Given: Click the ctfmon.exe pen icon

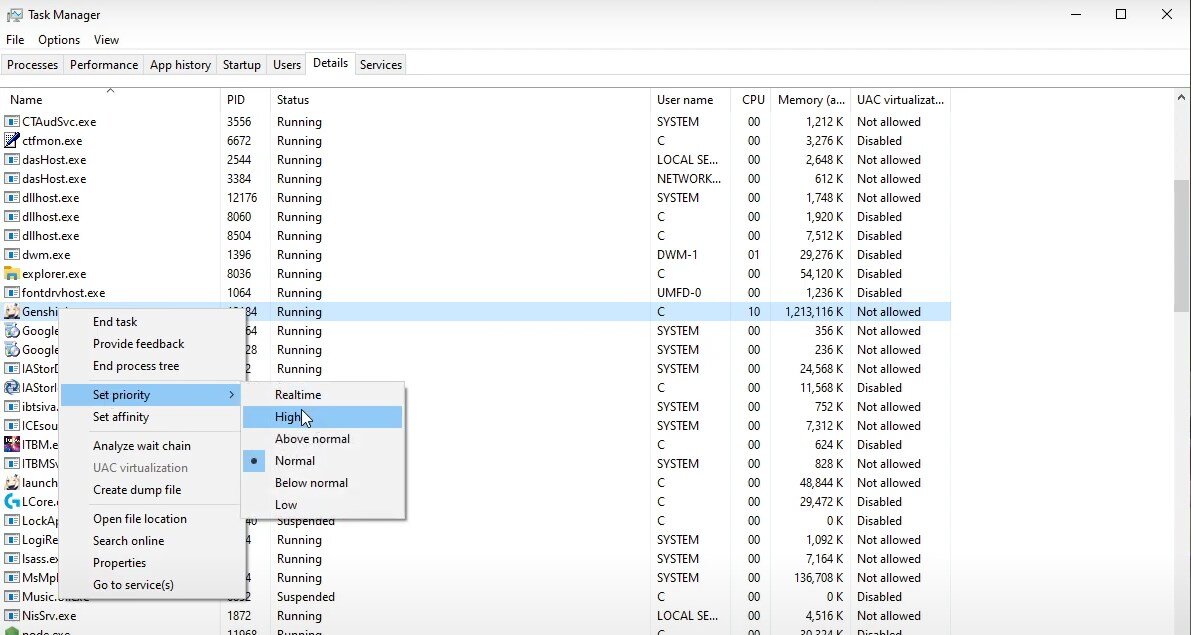Looking at the screenshot, I should [12, 141].
